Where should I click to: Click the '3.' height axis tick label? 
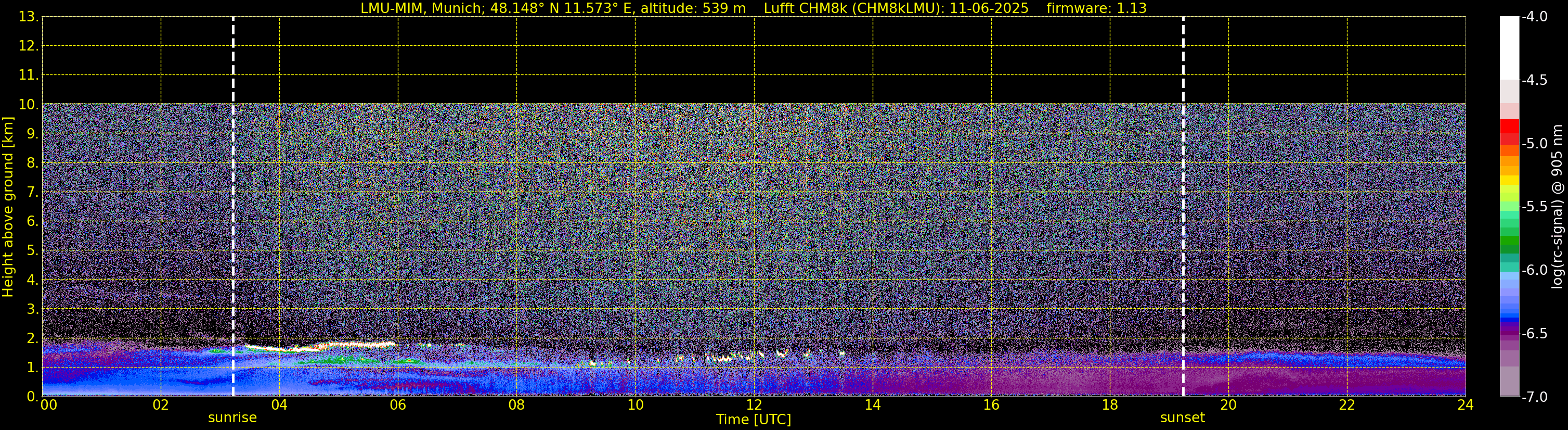click(x=32, y=309)
